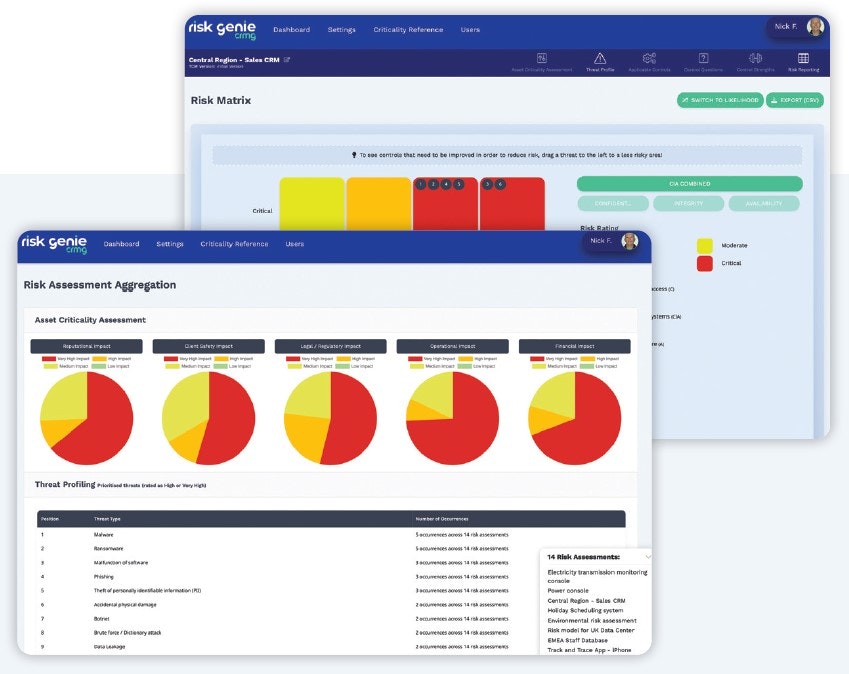
Task: Open Dashboard in the Aggregation window
Action: tap(121, 244)
